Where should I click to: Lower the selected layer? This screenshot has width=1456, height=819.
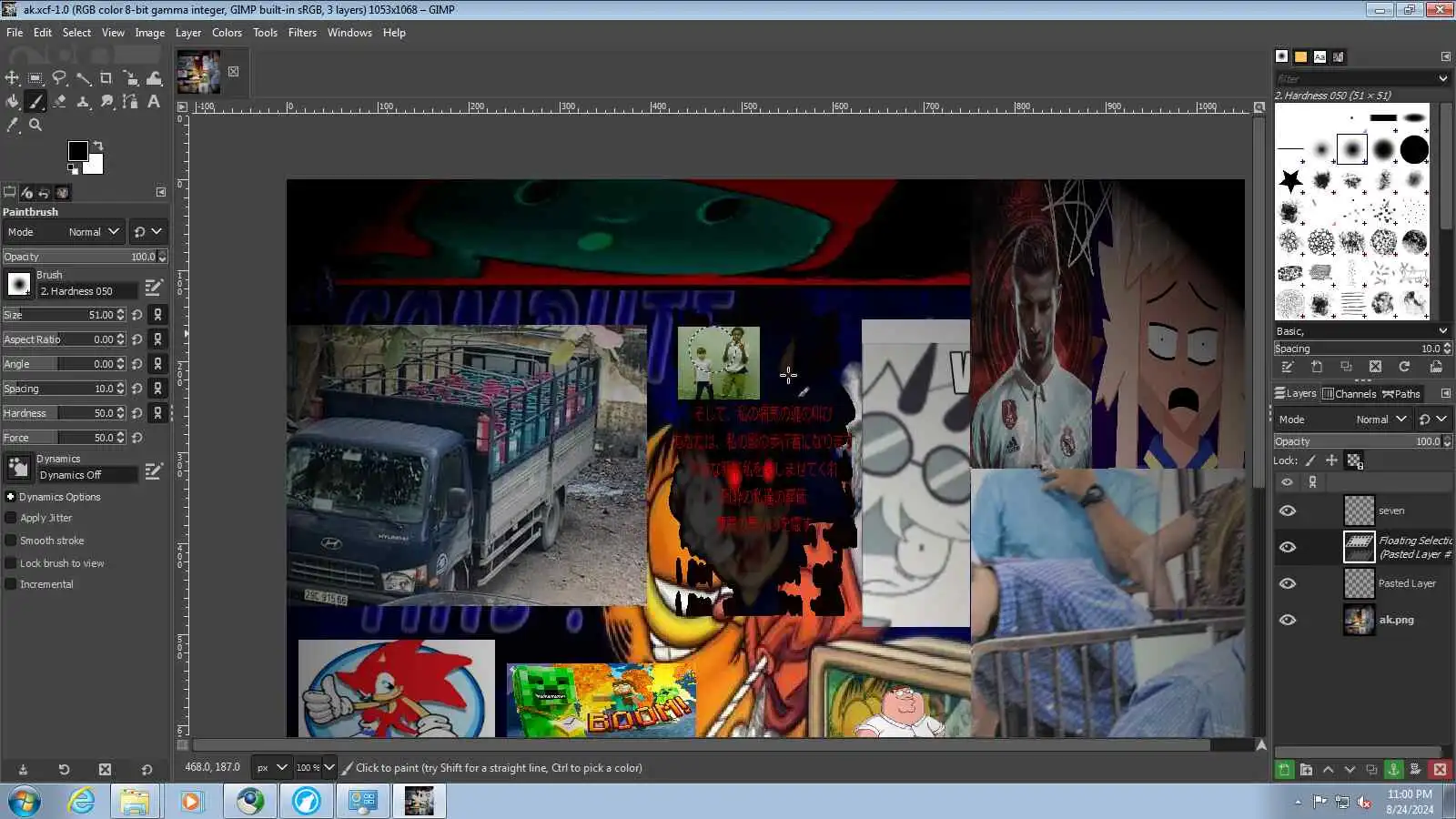[1350, 770]
